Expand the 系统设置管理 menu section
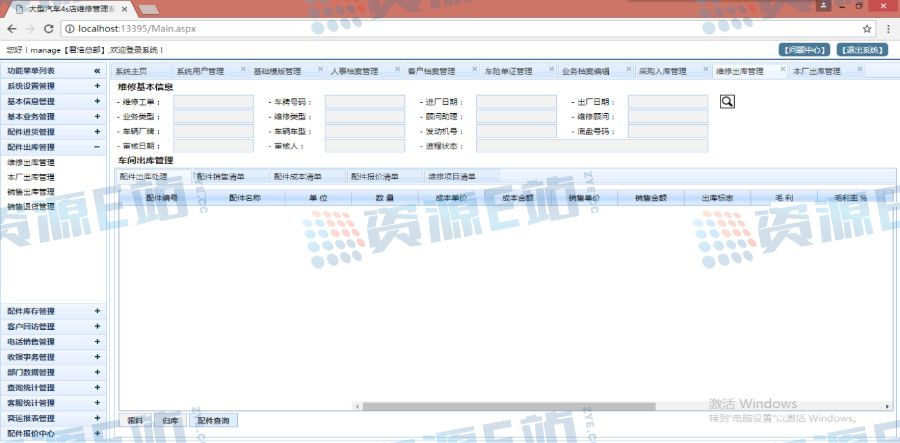 (x=97, y=87)
